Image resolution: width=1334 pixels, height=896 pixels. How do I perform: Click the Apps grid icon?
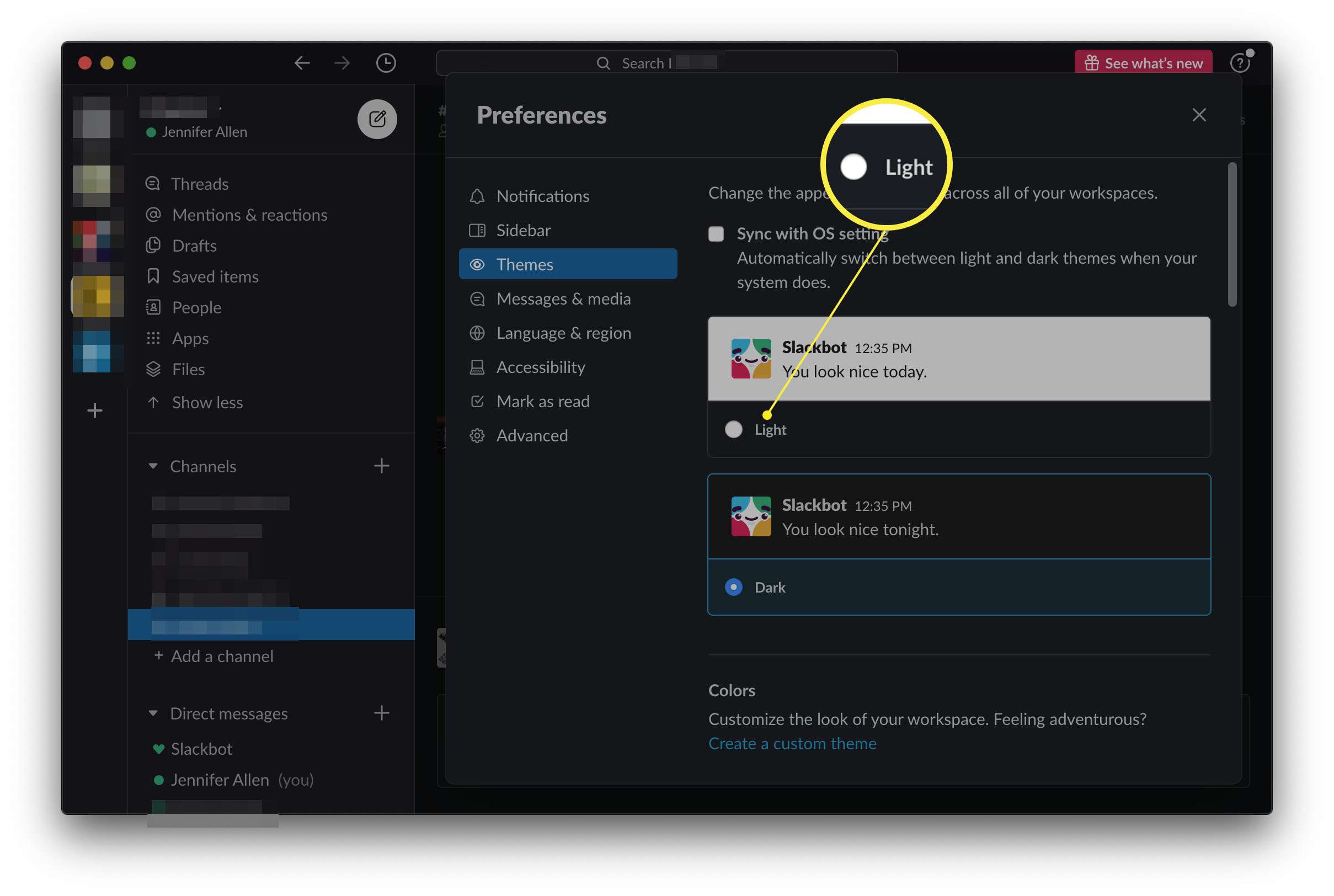click(152, 338)
